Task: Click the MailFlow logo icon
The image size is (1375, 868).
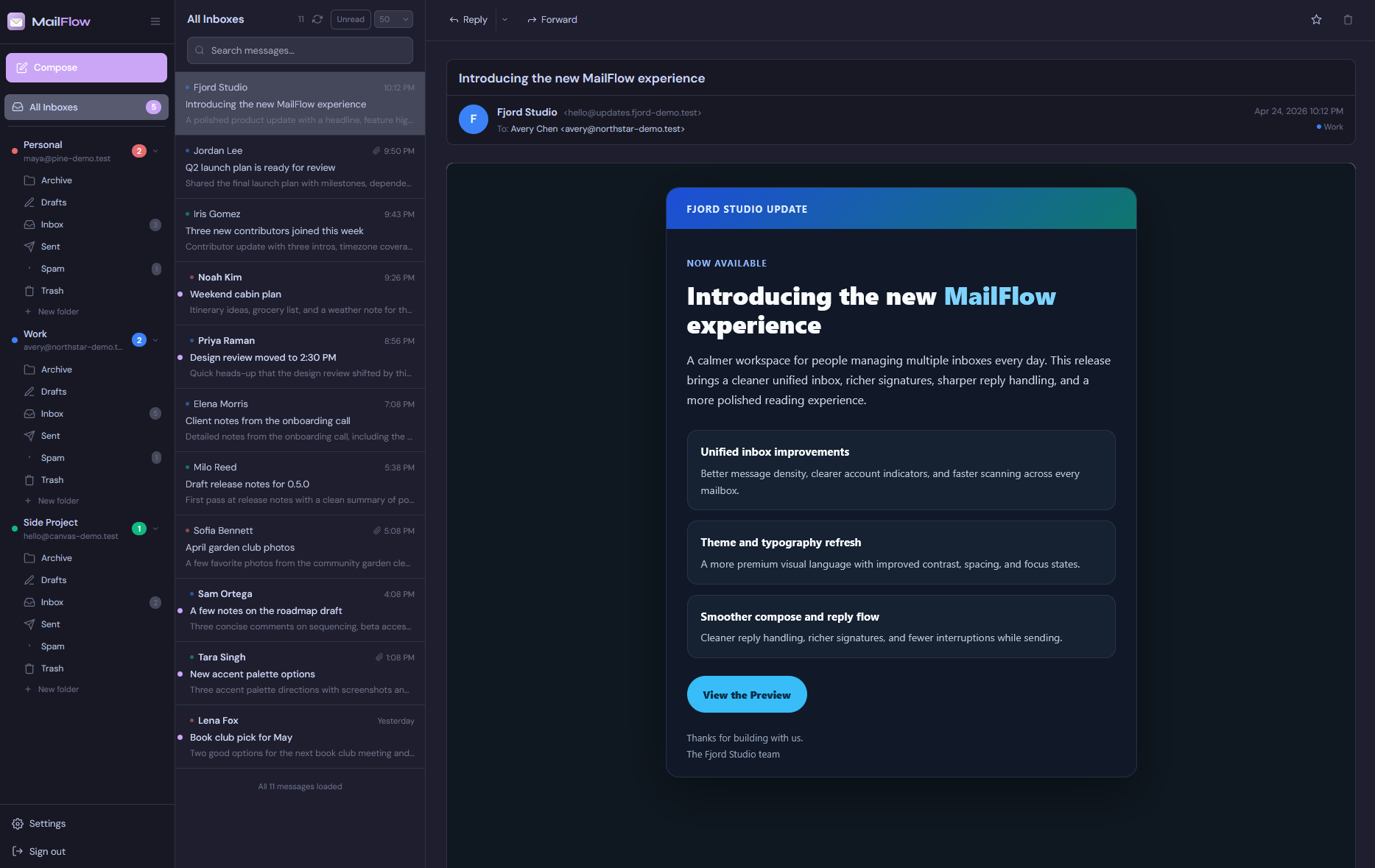Action: click(16, 21)
